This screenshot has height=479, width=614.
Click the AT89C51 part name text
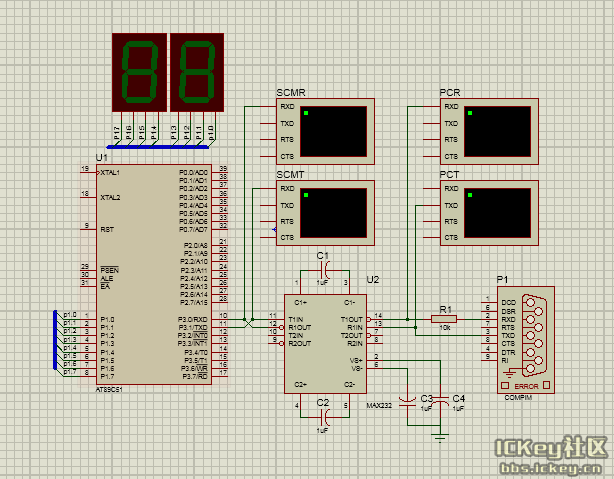pos(109,390)
